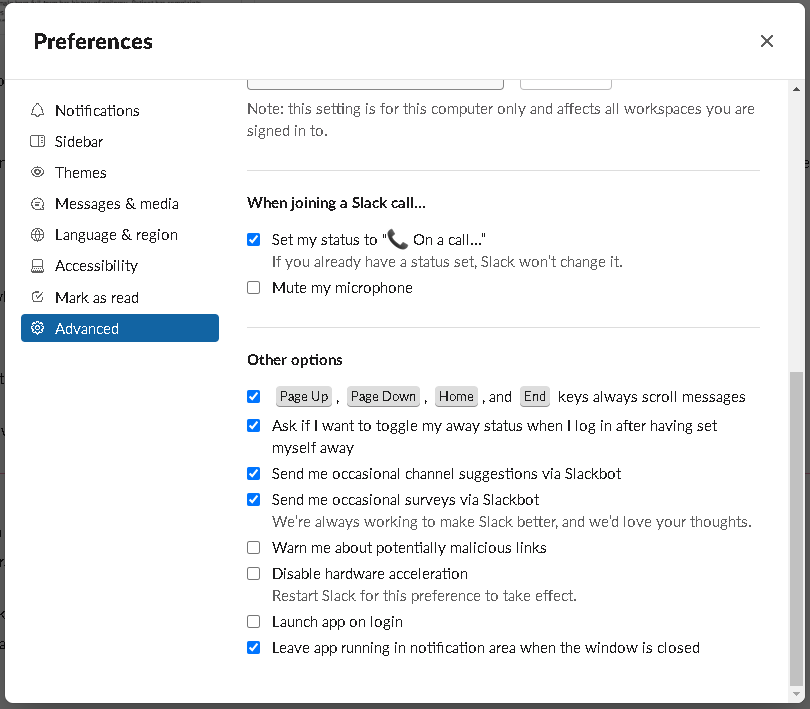Open Notifications preferences
Image resolution: width=810 pixels, height=709 pixels.
point(120,111)
